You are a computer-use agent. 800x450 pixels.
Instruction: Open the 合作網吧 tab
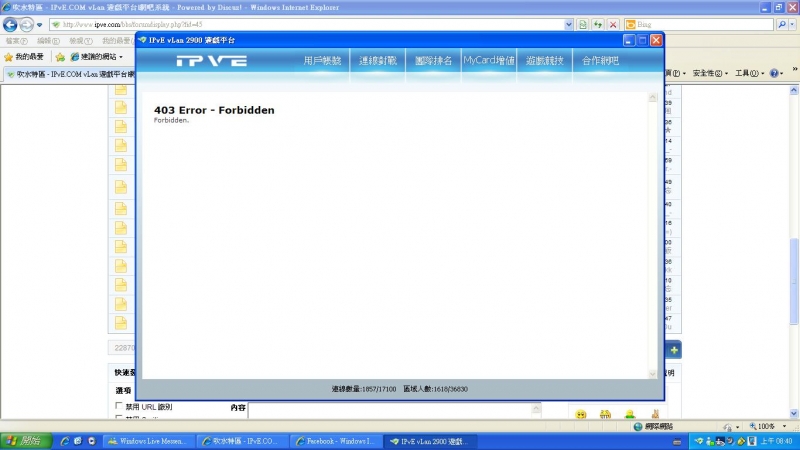point(600,61)
